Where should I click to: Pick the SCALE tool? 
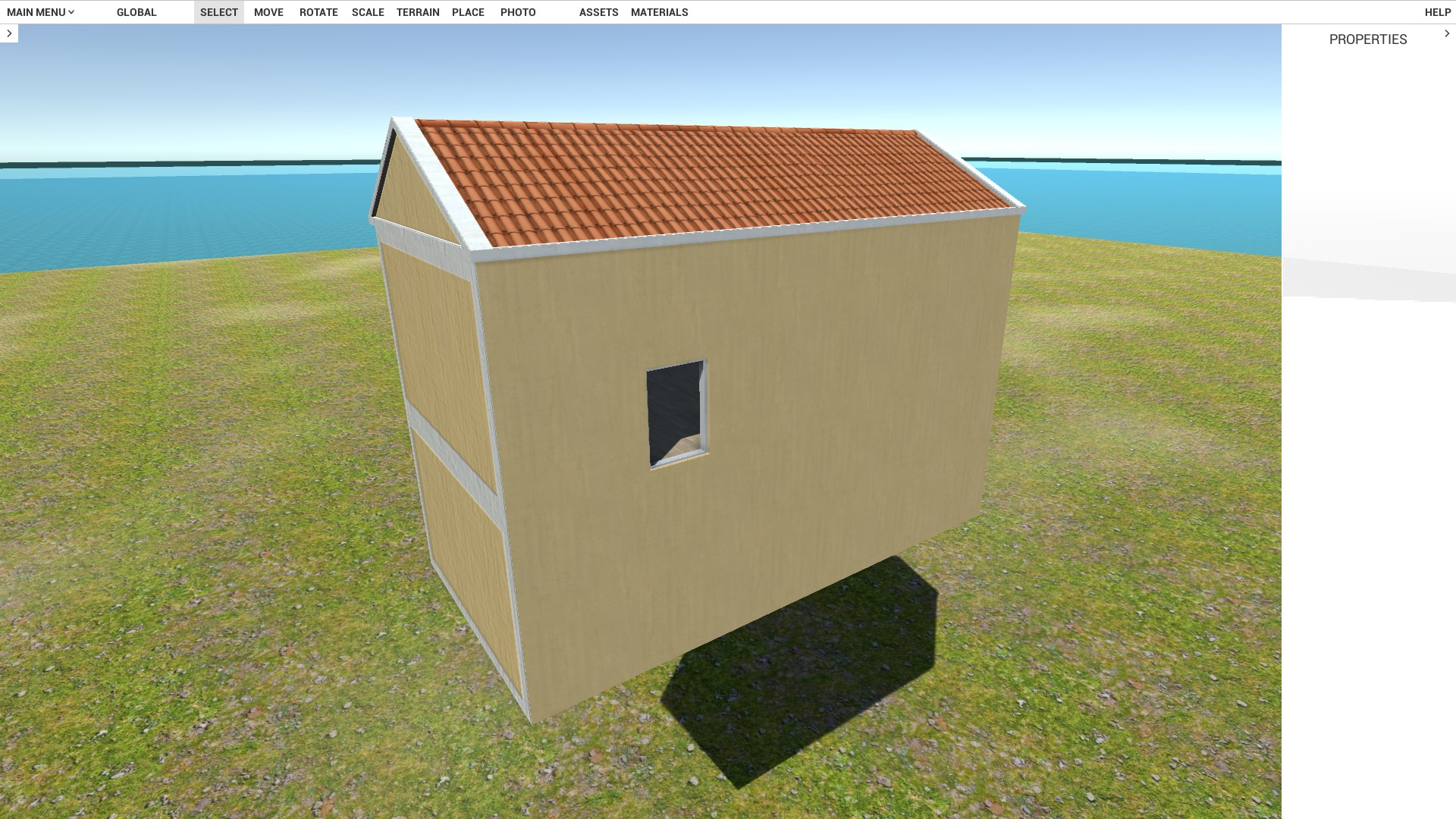(368, 12)
